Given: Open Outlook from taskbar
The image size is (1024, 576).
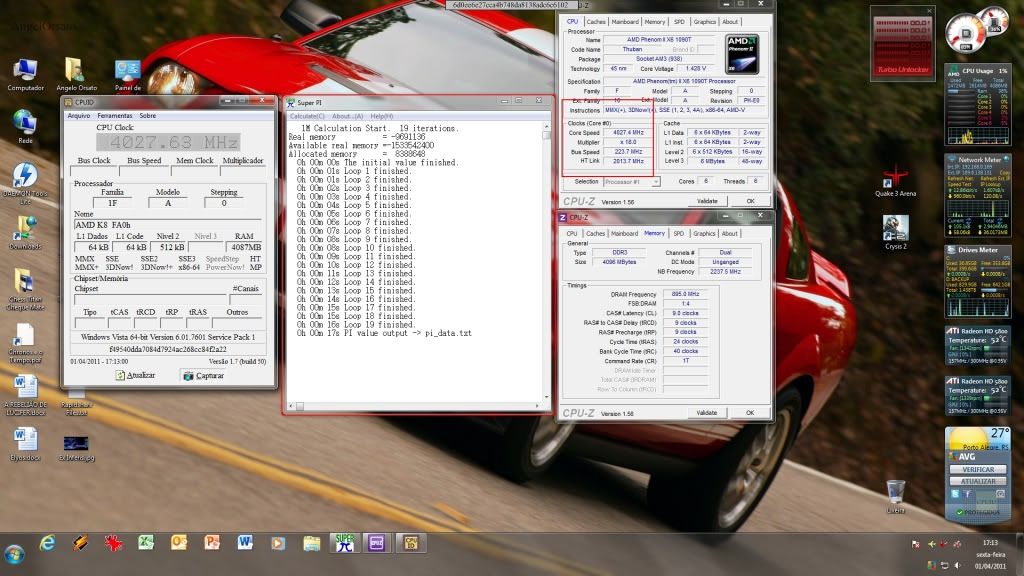Looking at the screenshot, I should click(x=179, y=543).
